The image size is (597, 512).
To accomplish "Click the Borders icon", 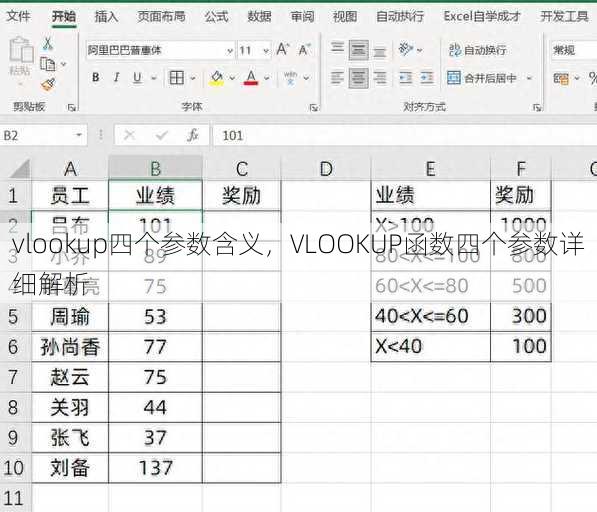I will 177,78.
